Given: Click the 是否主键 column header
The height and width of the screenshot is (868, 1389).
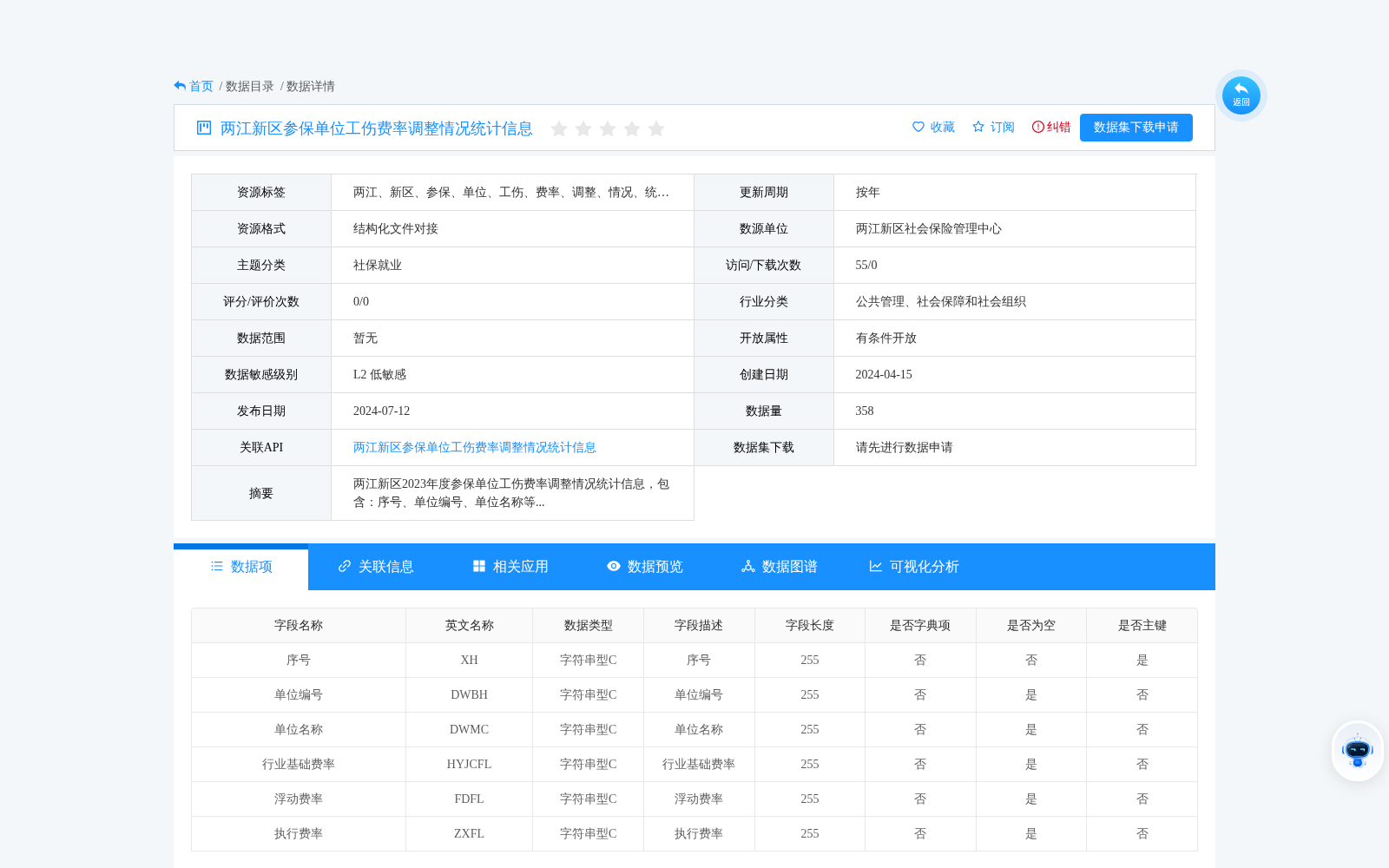Looking at the screenshot, I should pos(1142,625).
